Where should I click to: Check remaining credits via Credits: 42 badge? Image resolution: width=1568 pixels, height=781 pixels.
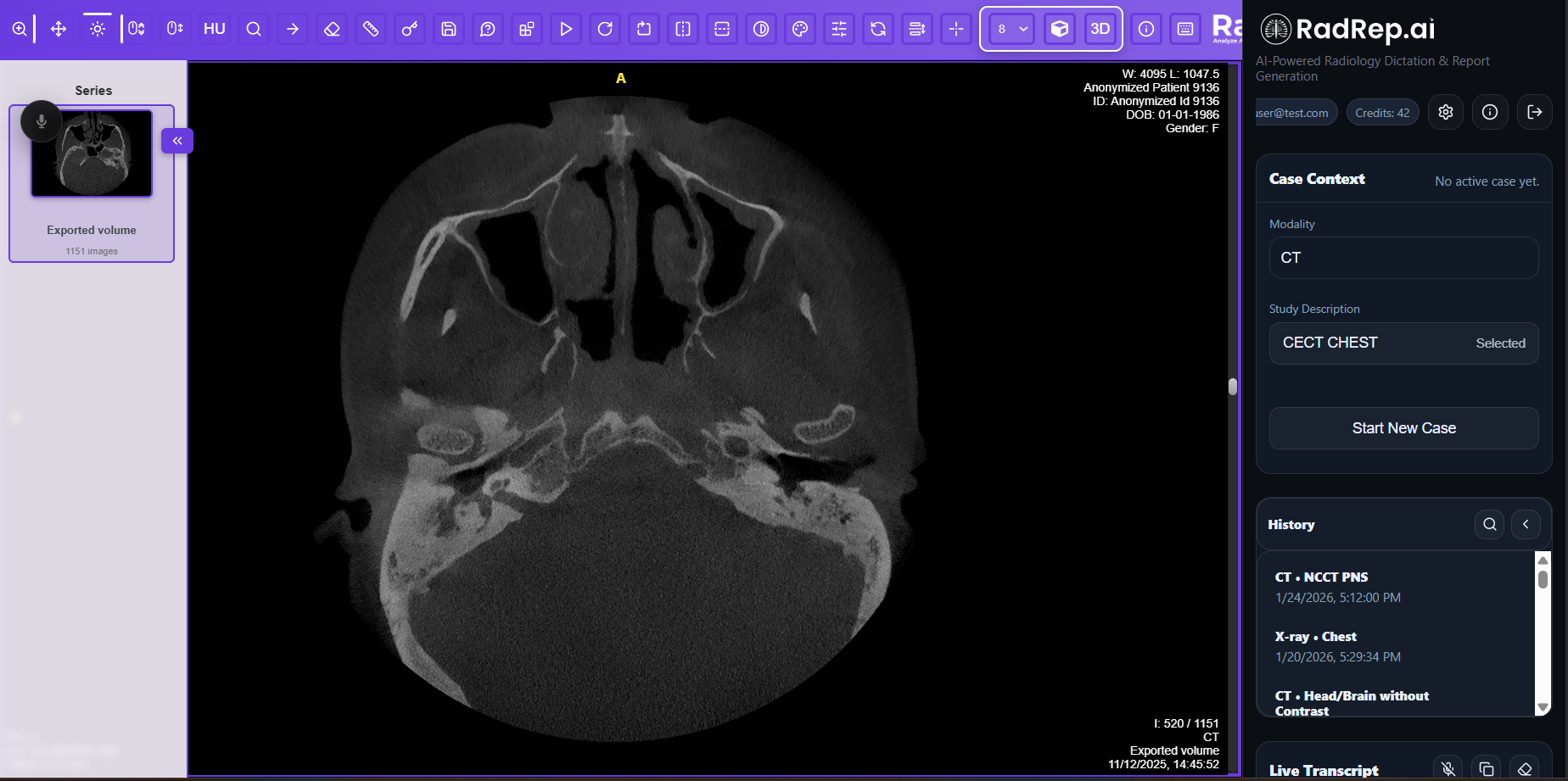(1381, 111)
